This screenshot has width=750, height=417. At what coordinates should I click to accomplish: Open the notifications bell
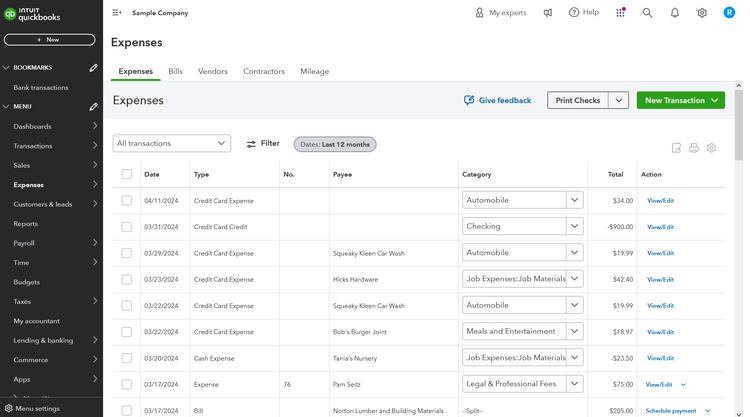[x=674, y=12]
